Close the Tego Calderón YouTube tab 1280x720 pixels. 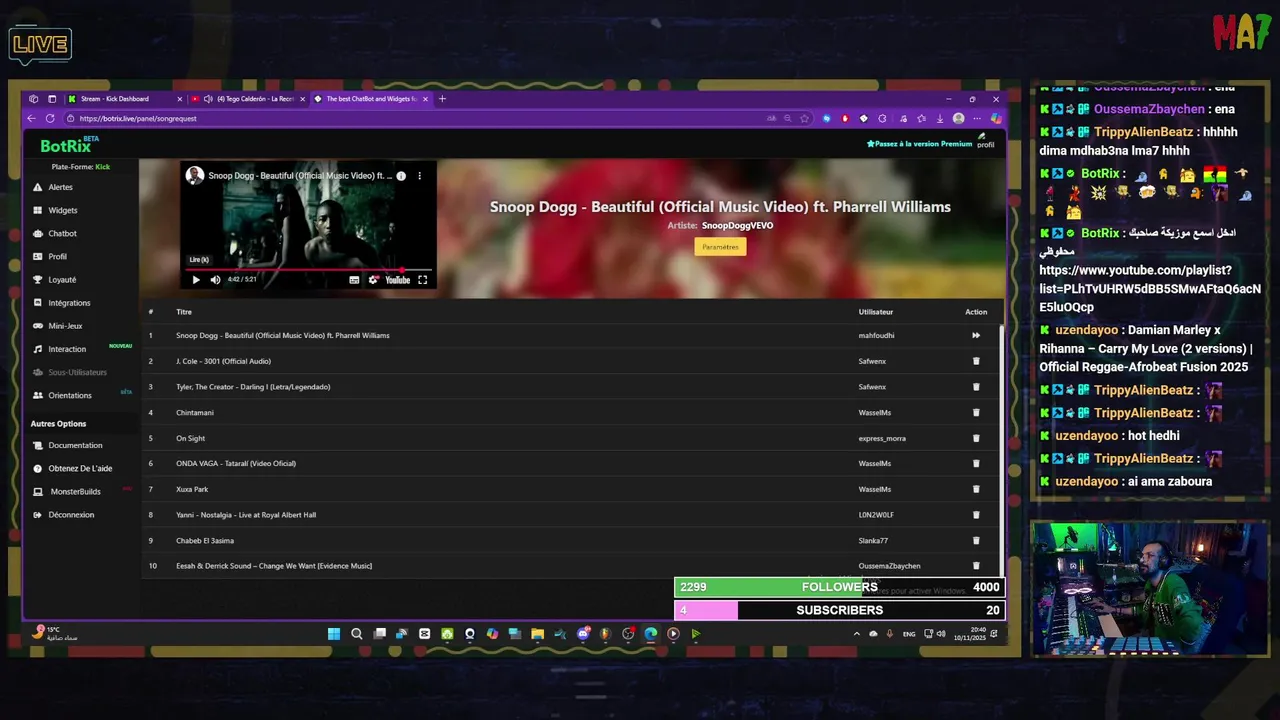(x=302, y=99)
